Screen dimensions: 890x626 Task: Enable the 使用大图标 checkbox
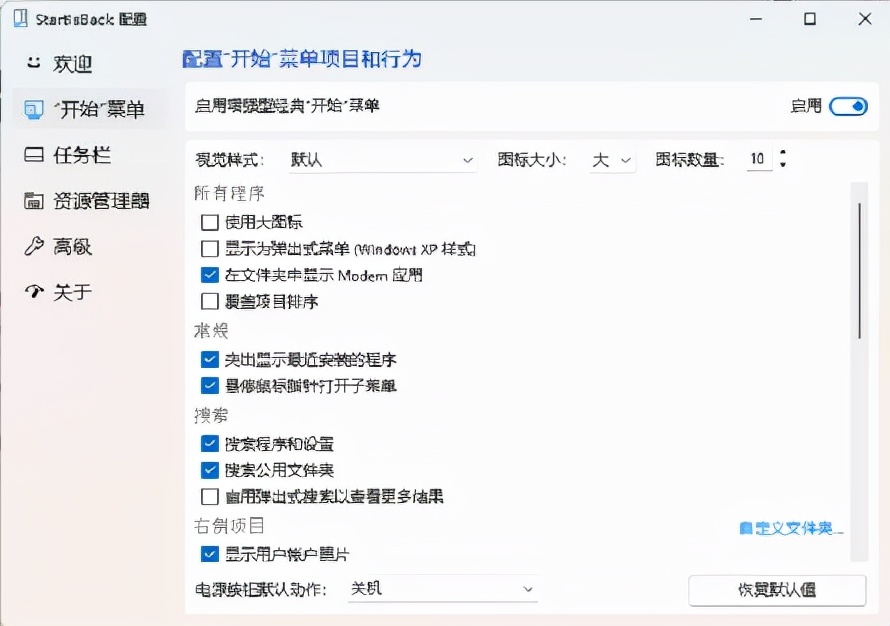[208, 222]
